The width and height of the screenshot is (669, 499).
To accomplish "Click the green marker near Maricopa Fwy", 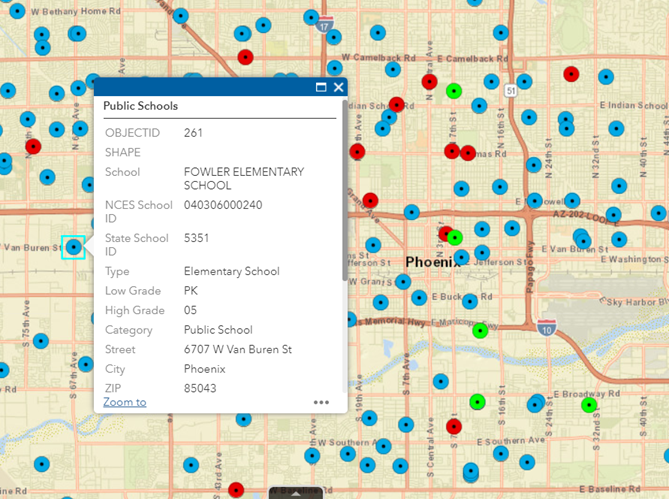I will 480,330.
